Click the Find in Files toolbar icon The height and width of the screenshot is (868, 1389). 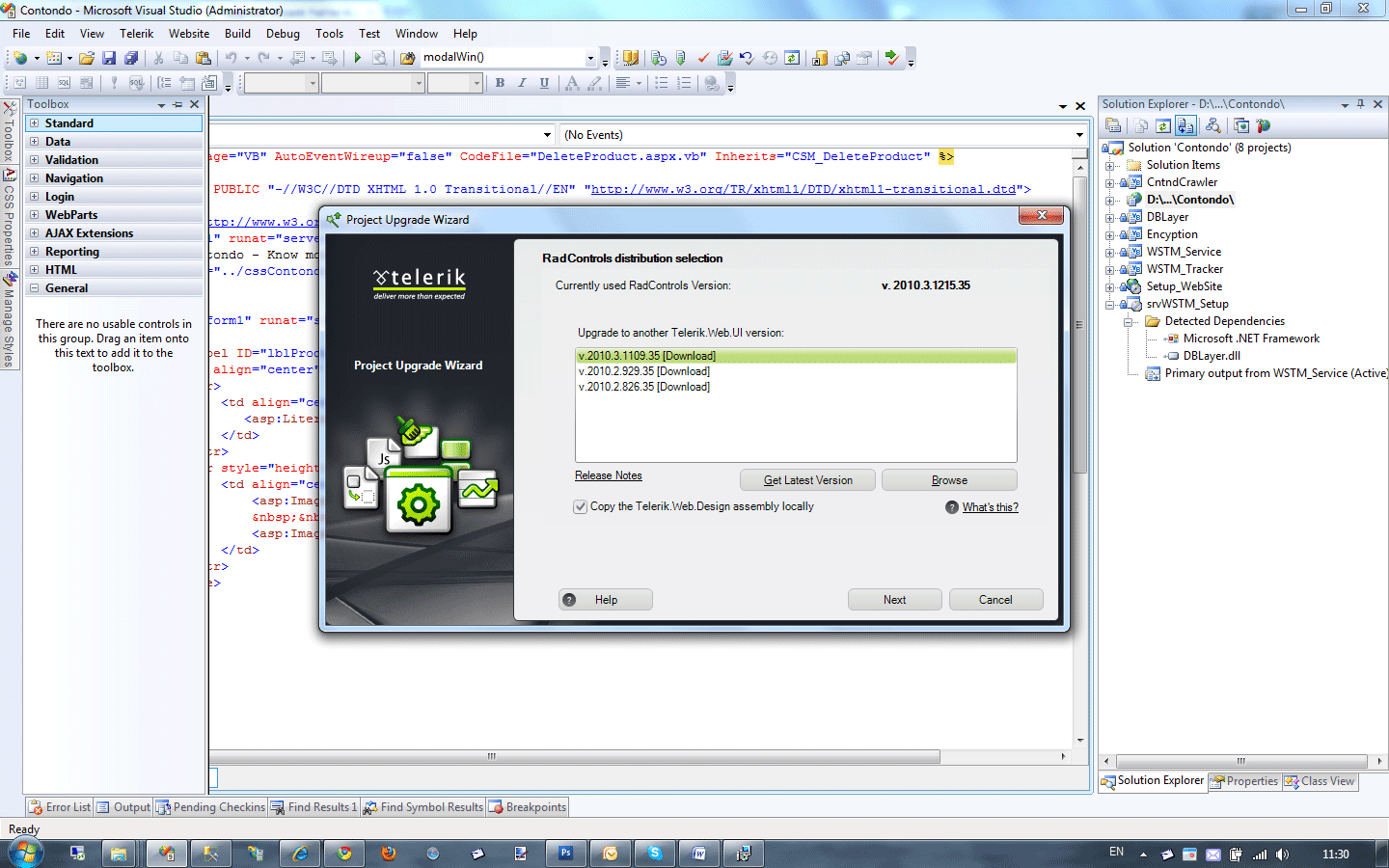pos(408,58)
